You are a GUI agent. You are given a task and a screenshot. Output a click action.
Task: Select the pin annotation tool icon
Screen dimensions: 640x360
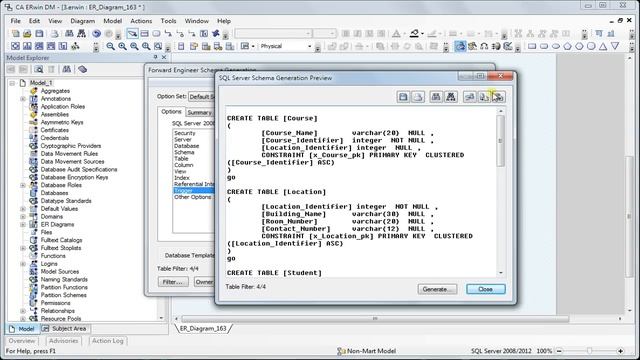pyautogui.click(x=216, y=33)
